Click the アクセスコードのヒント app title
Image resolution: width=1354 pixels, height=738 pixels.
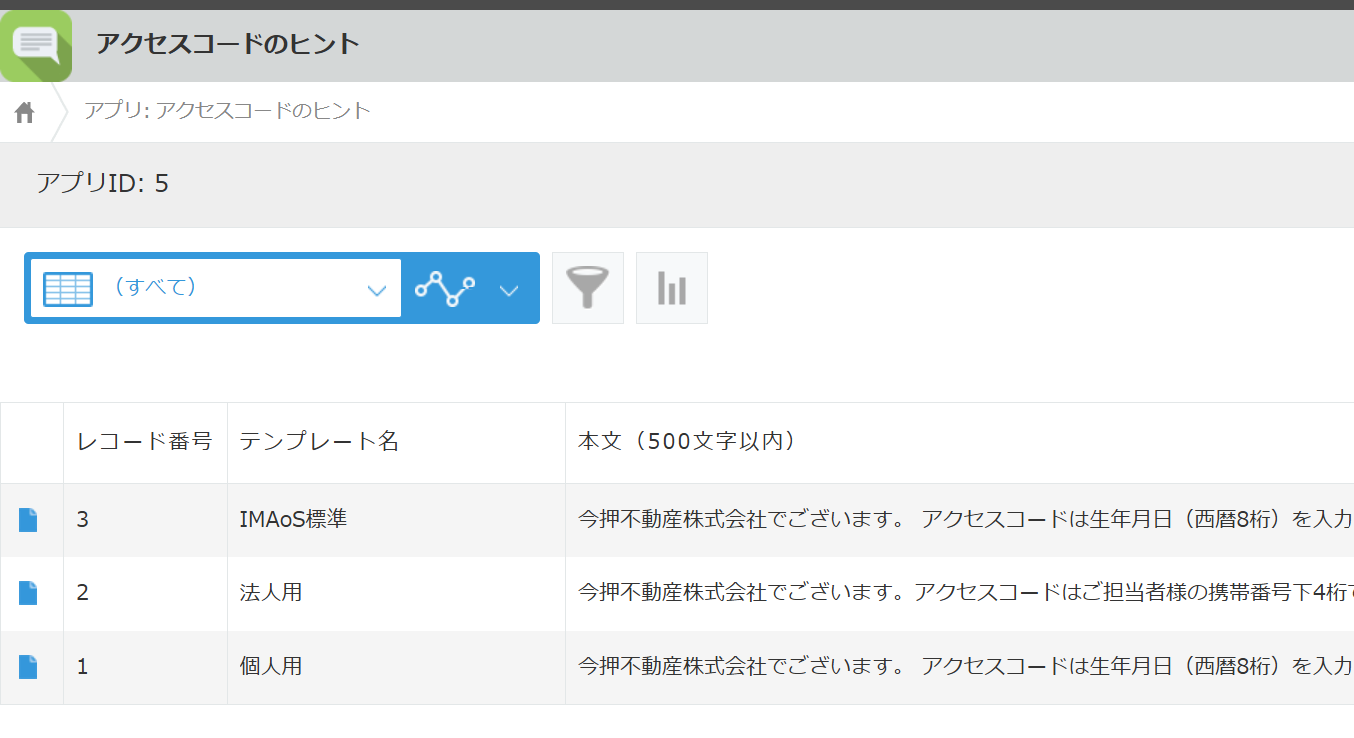pos(225,44)
